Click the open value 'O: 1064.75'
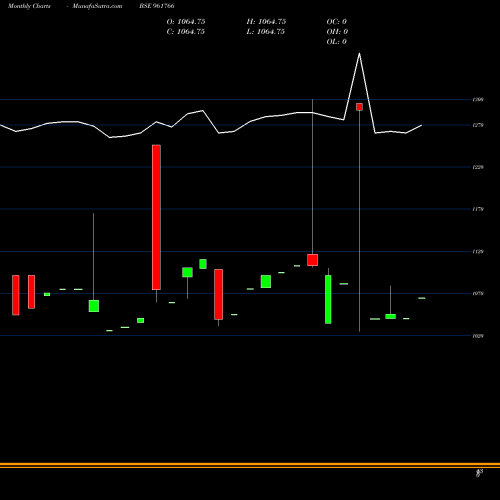This screenshot has height=500, width=500. pyautogui.click(x=186, y=22)
